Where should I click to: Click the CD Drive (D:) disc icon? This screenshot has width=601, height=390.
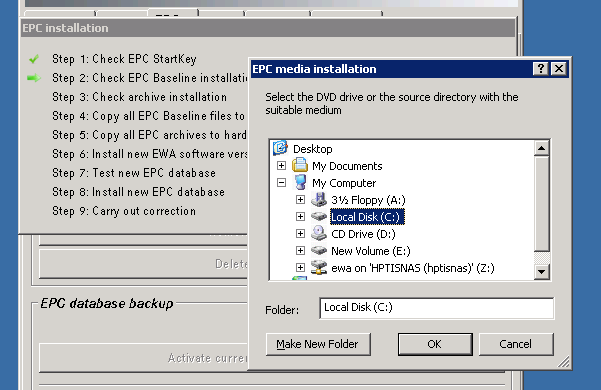tap(319, 233)
